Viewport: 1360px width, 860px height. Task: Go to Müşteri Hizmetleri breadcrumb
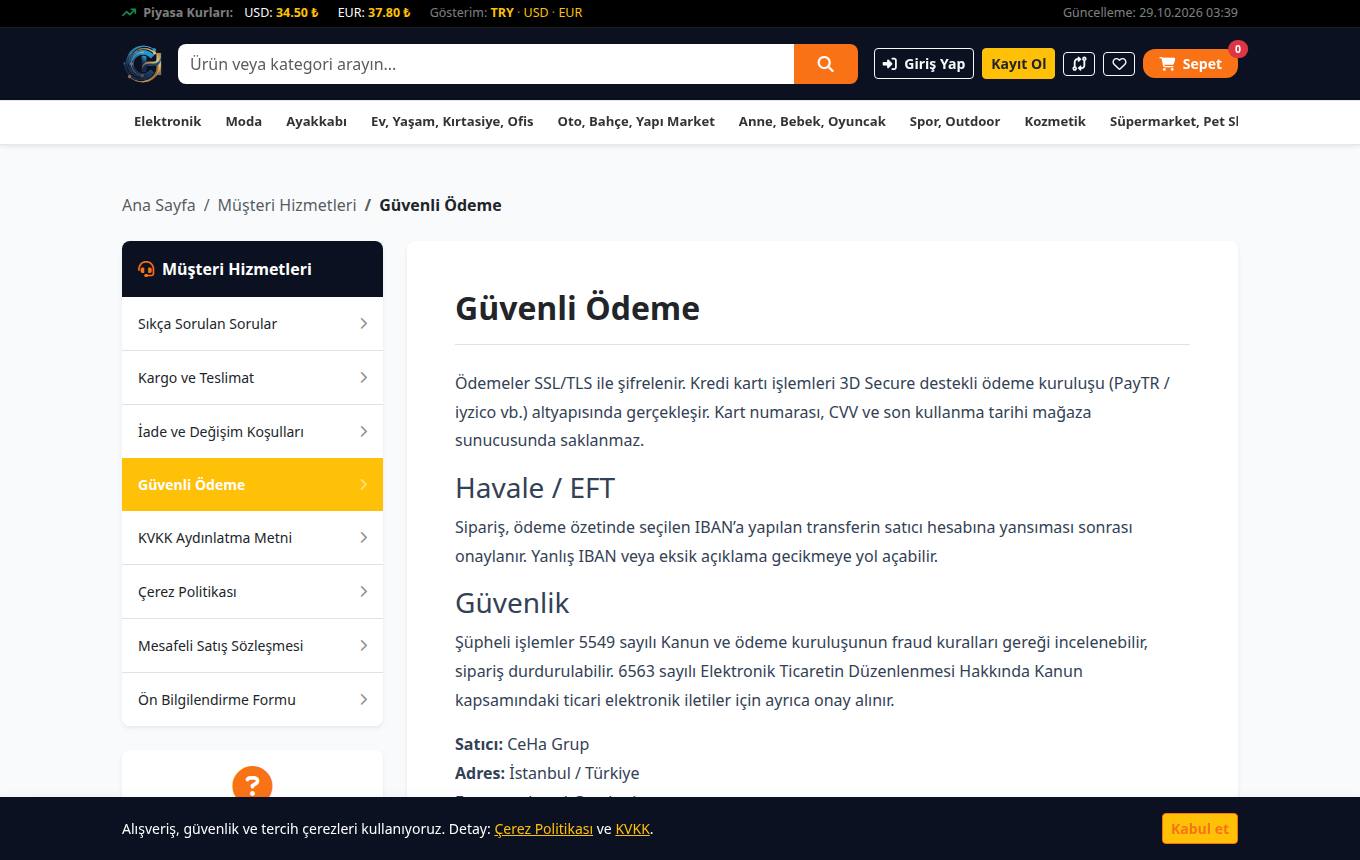tap(287, 205)
